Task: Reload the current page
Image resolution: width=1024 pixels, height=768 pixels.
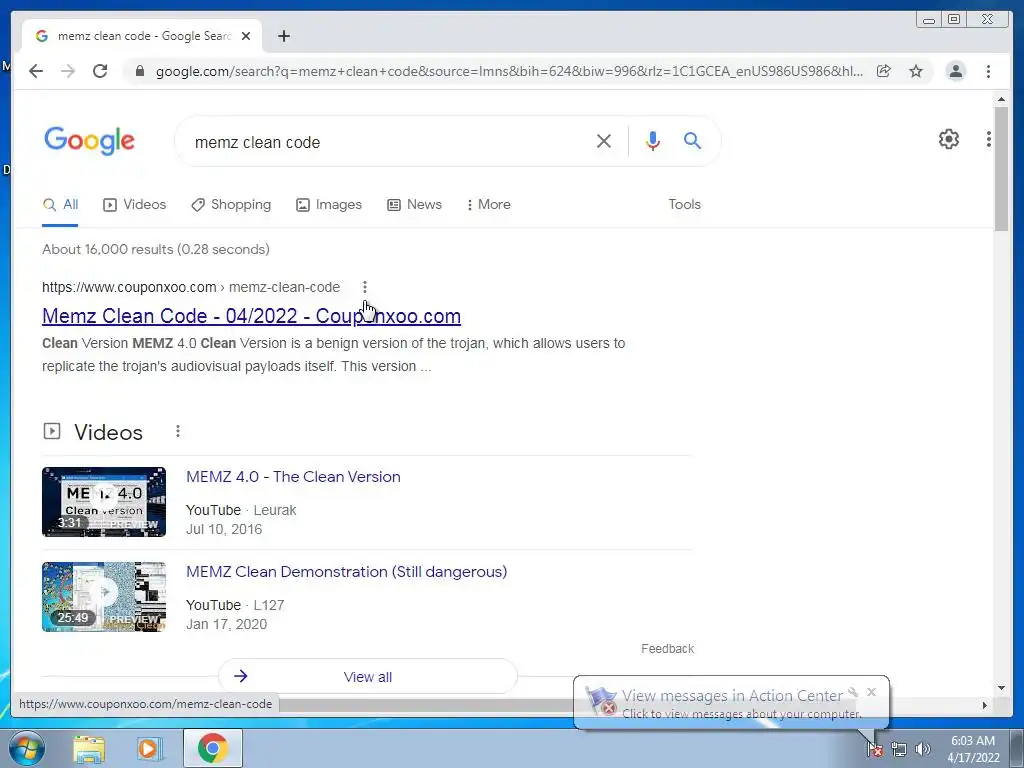Action: tap(100, 71)
